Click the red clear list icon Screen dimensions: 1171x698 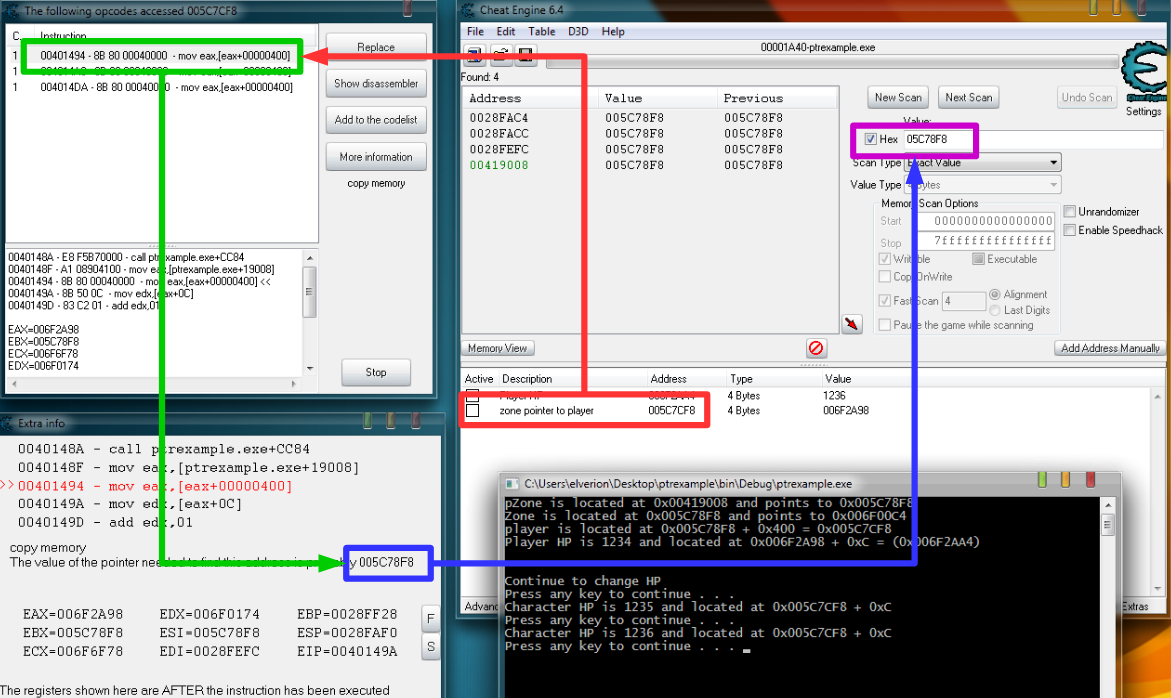coord(816,348)
